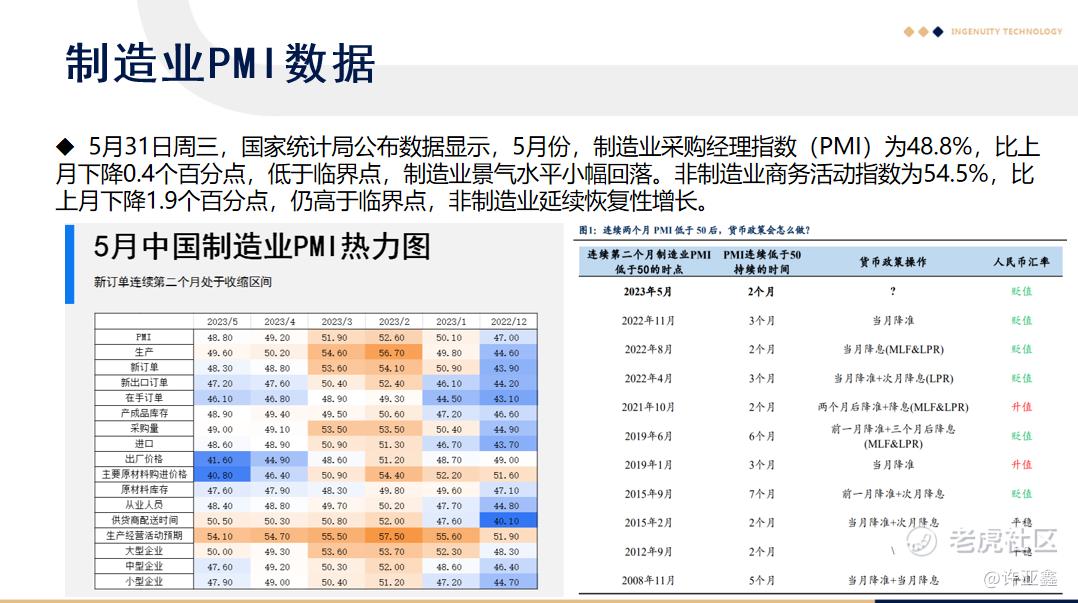Click the 52.60 PMI value for 2023/2
The width and height of the screenshot is (1078, 603).
[394, 337]
